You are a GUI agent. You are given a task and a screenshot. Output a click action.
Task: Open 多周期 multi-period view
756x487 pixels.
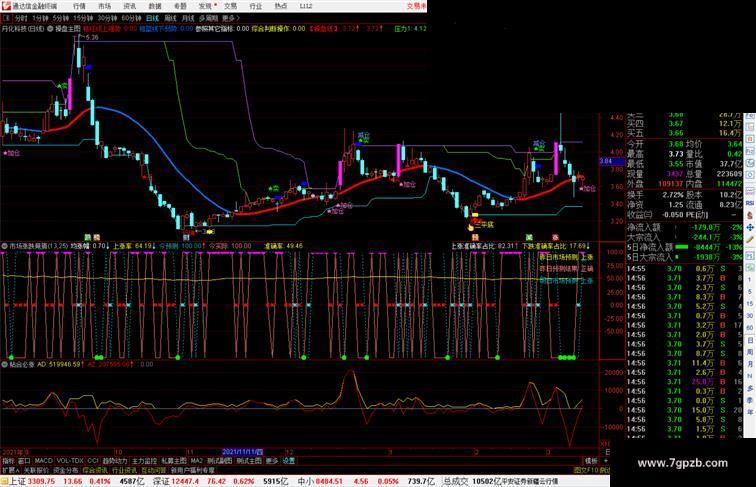tap(208, 18)
